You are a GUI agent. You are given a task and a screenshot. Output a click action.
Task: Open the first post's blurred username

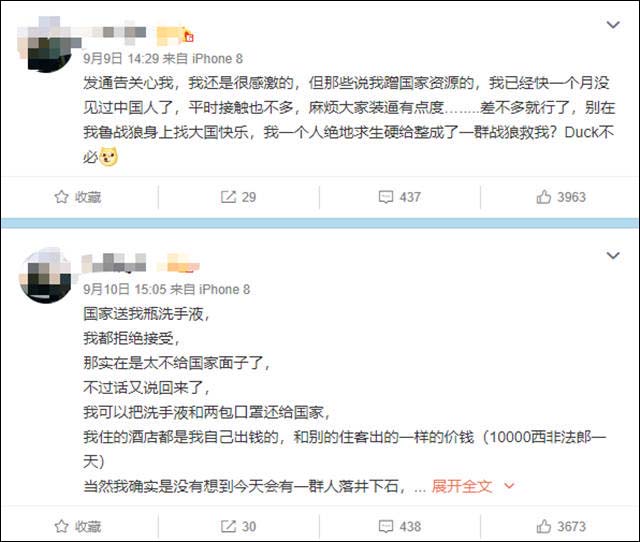(114, 33)
